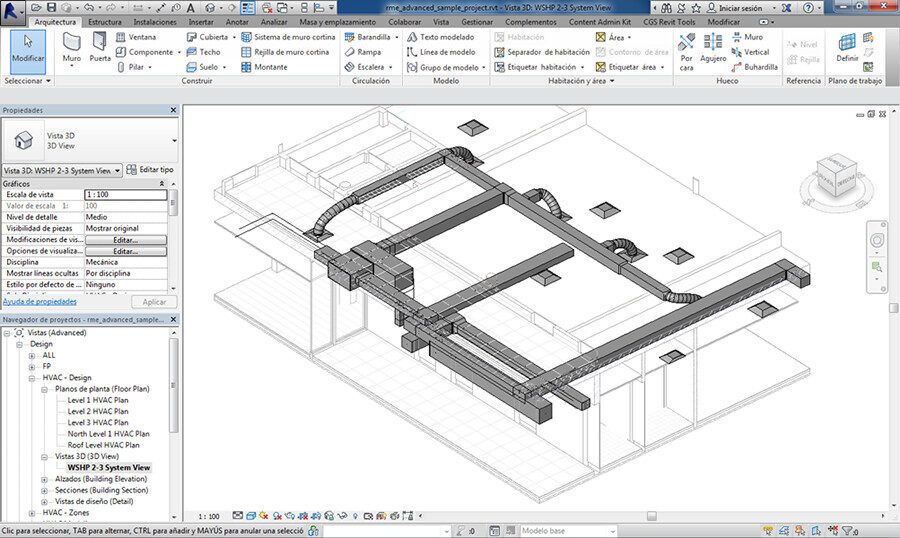
Task: Select the Barandilla railing tool
Action: (x=367, y=37)
